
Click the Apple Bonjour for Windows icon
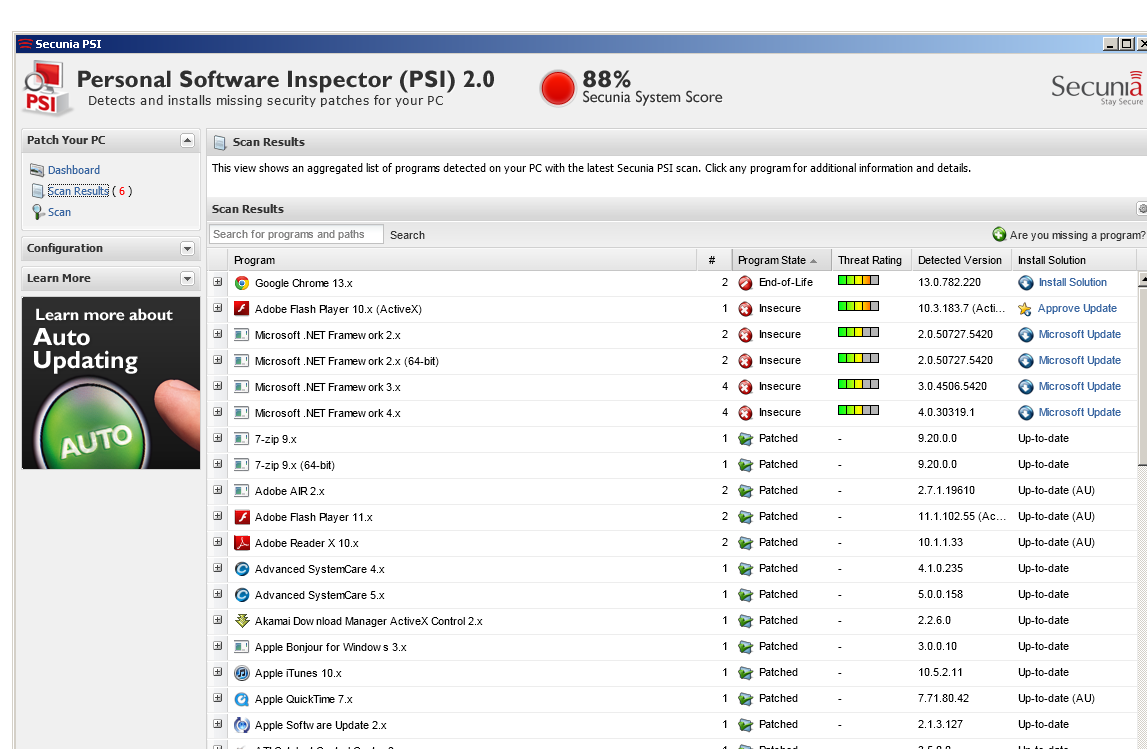tap(241, 647)
